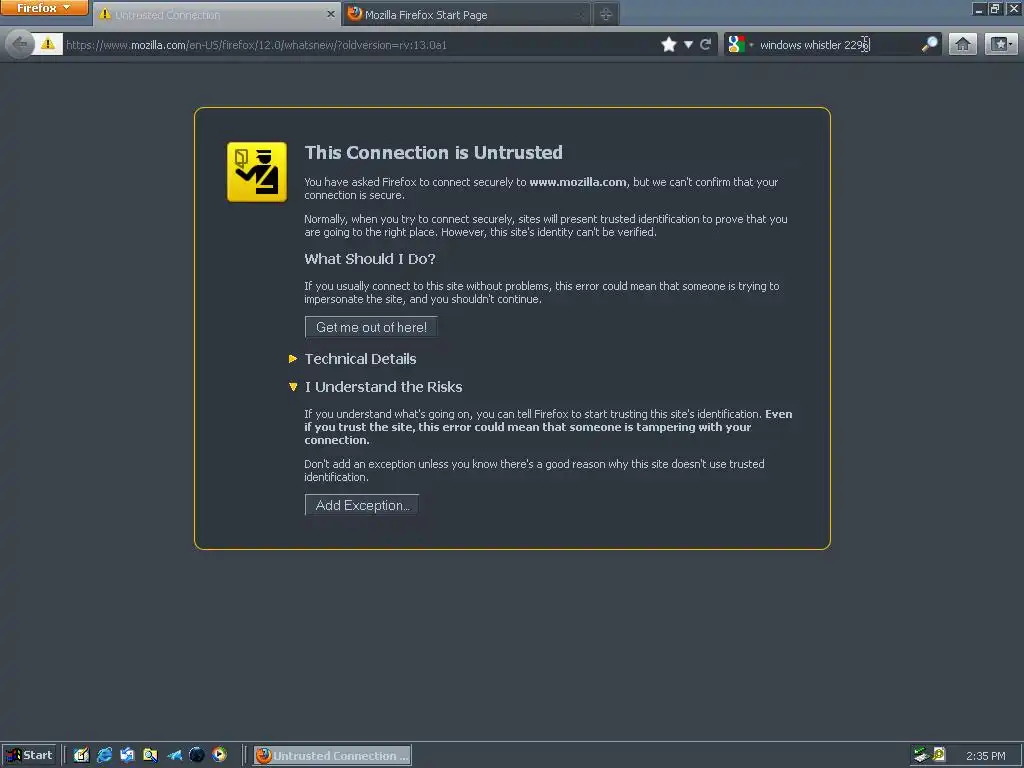Minimize the Firefox window
Image resolution: width=1024 pixels, height=768 pixels.
[x=978, y=8]
